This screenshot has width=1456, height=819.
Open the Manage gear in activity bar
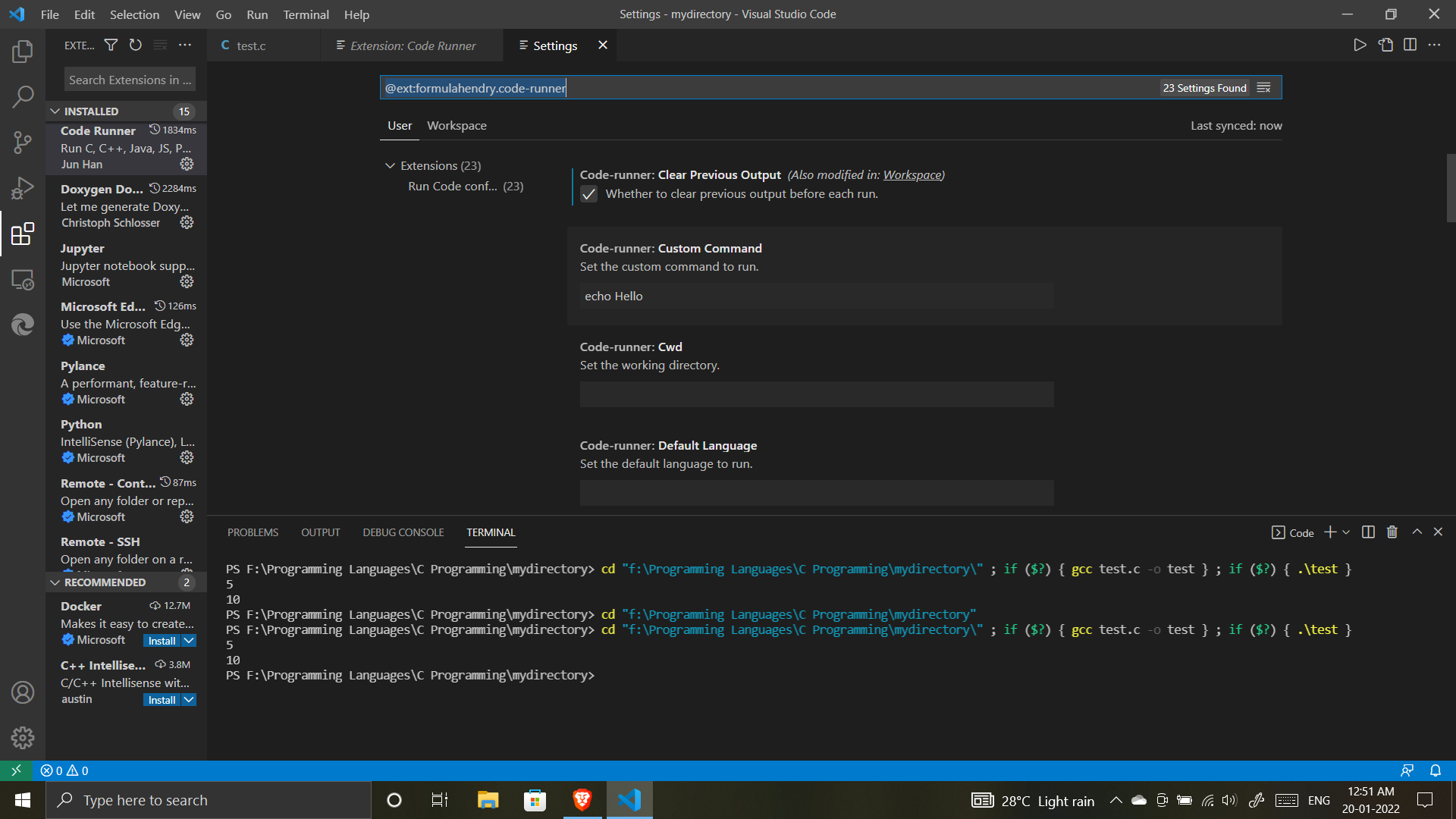(23, 737)
